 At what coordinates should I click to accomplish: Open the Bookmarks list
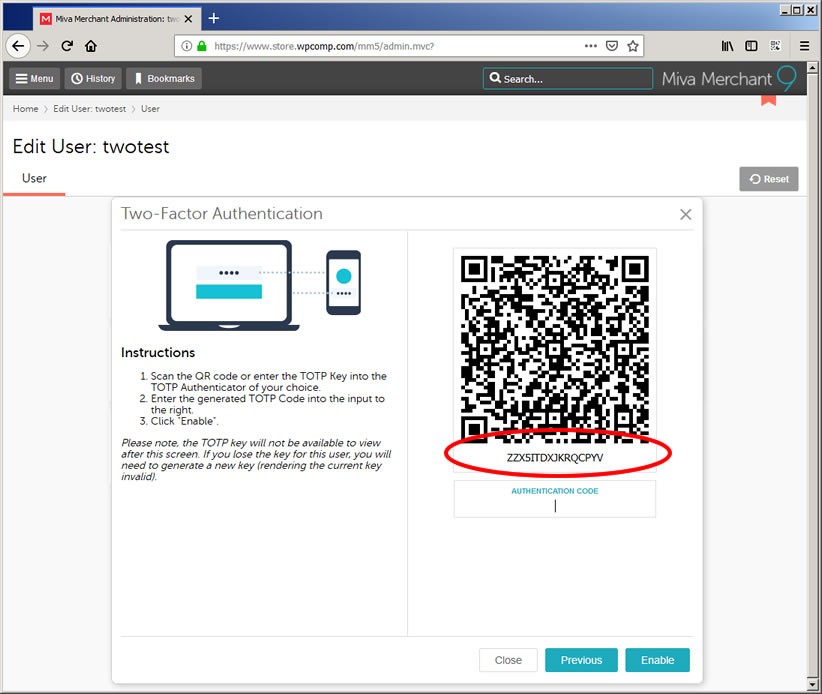tap(165, 79)
